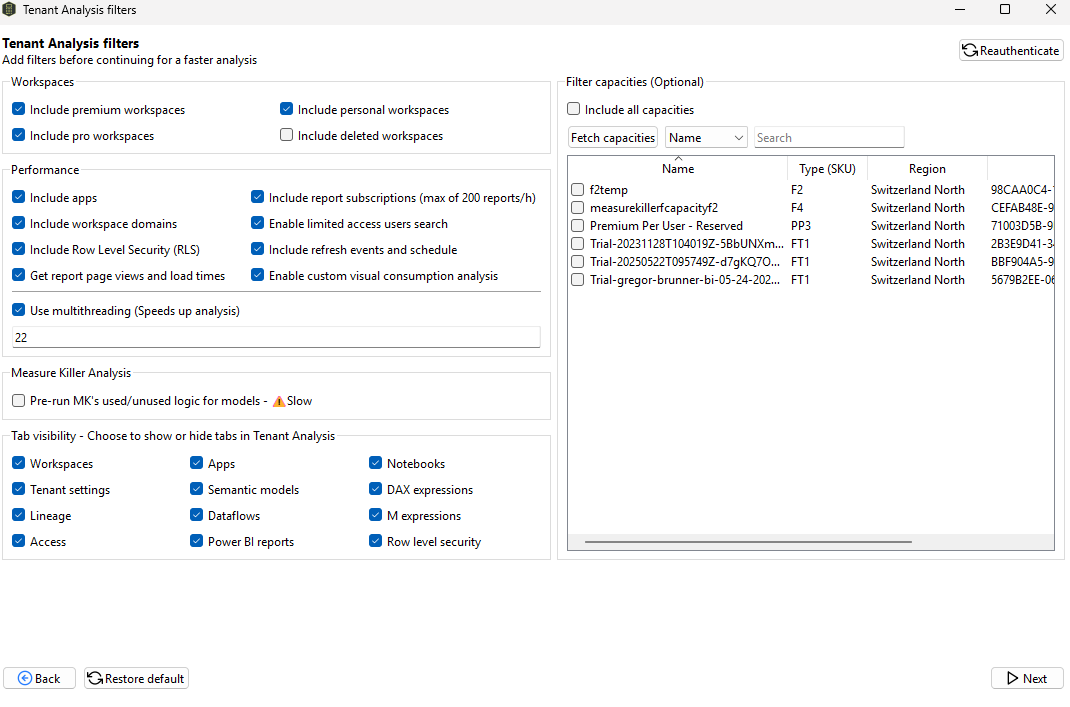Enable Include deleted workspaces

(287, 135)
